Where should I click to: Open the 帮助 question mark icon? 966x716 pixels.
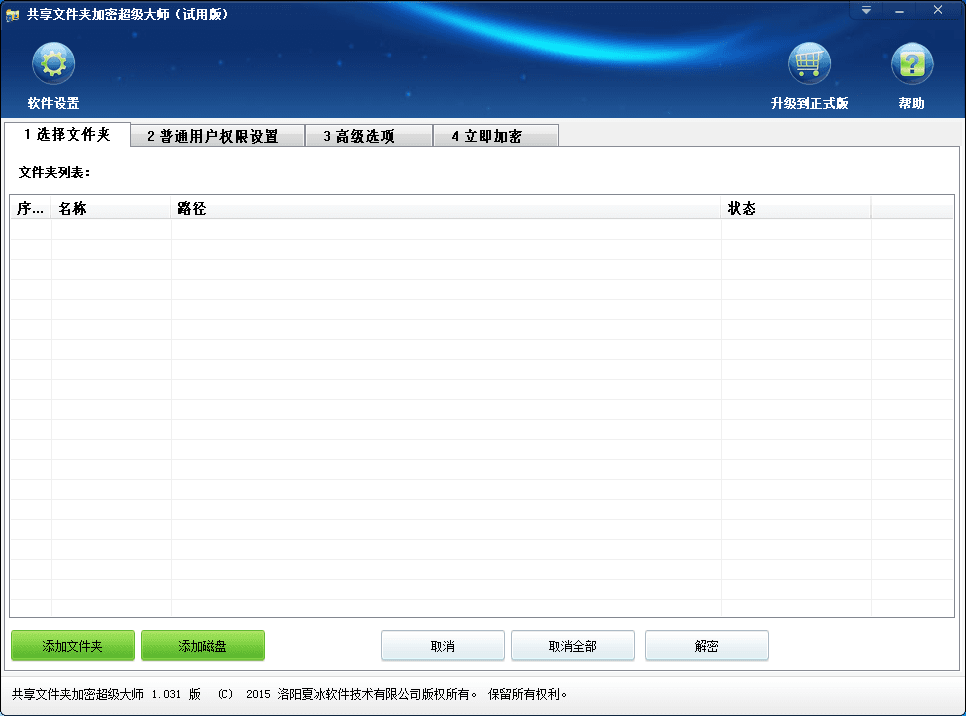point(911,65)
